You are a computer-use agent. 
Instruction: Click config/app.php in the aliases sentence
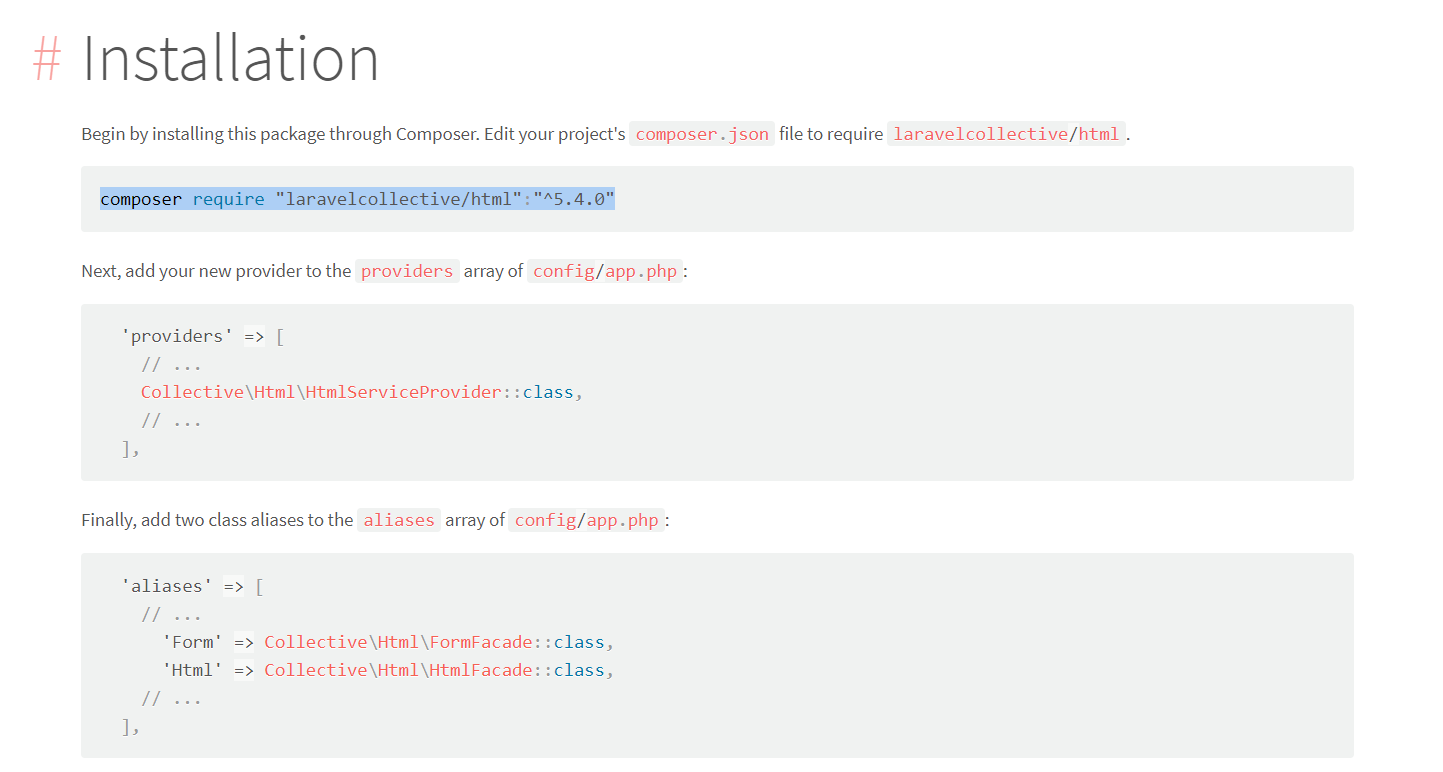587,520
